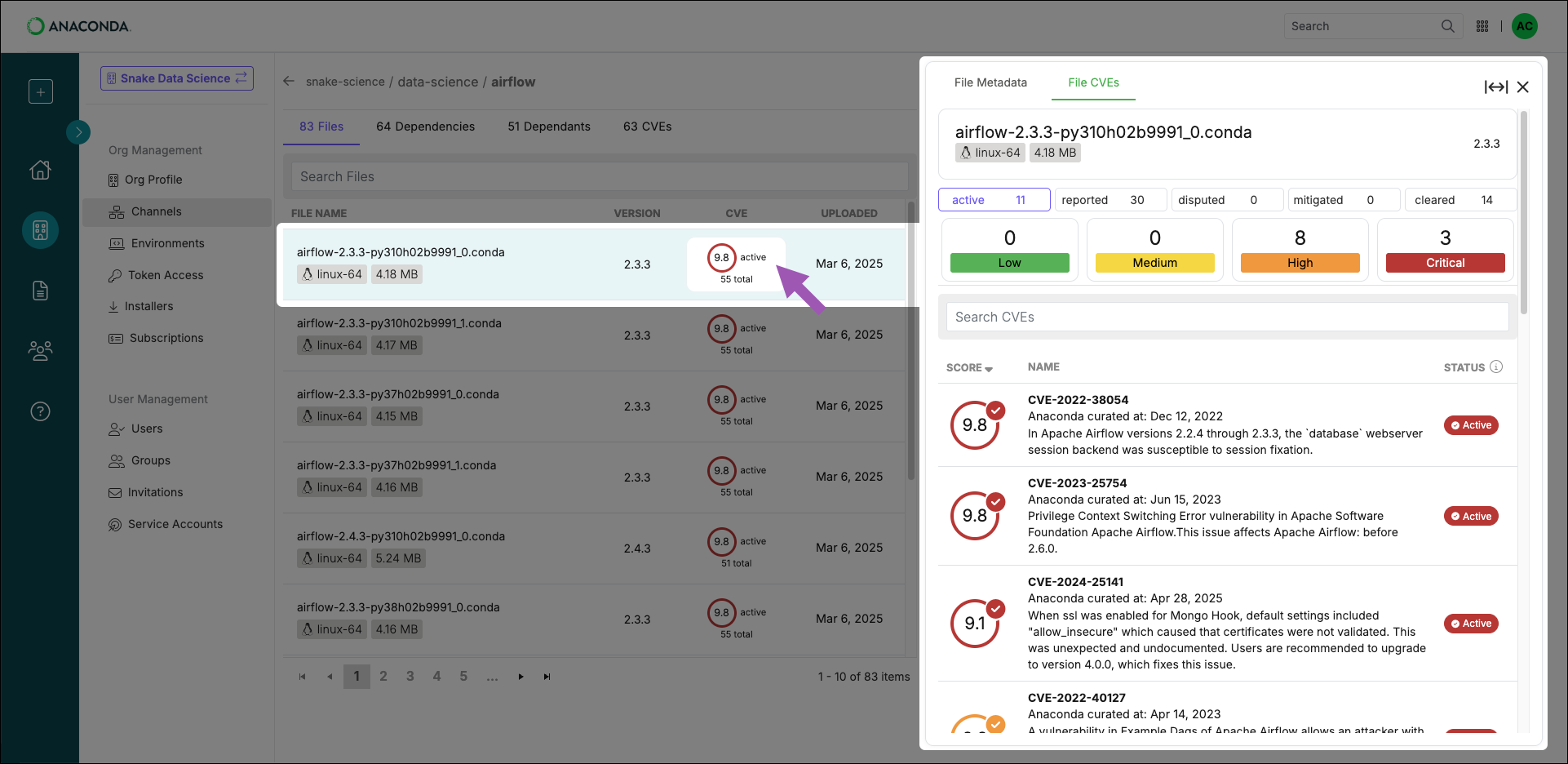This screenshot has height=764, width=1568.
Task: Open the AC user avatar menu
Action: [1524, 26]
